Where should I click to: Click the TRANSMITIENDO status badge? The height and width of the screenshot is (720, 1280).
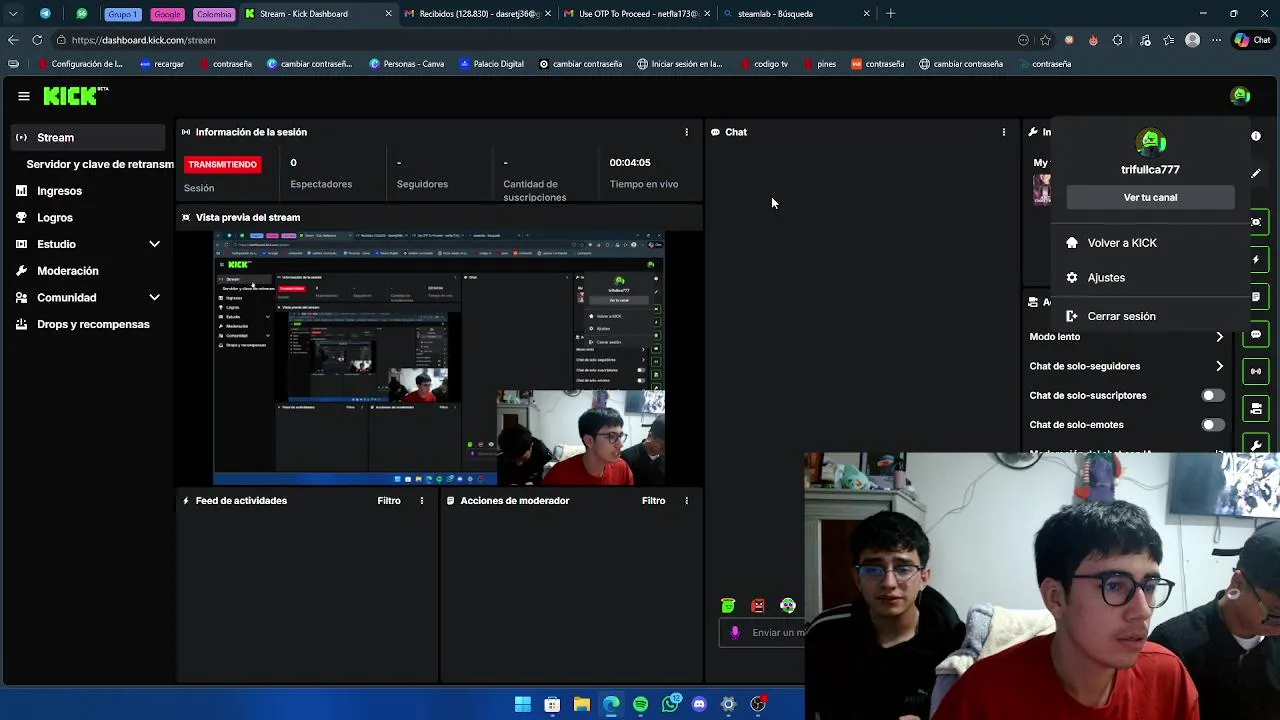tap(222, 164)
